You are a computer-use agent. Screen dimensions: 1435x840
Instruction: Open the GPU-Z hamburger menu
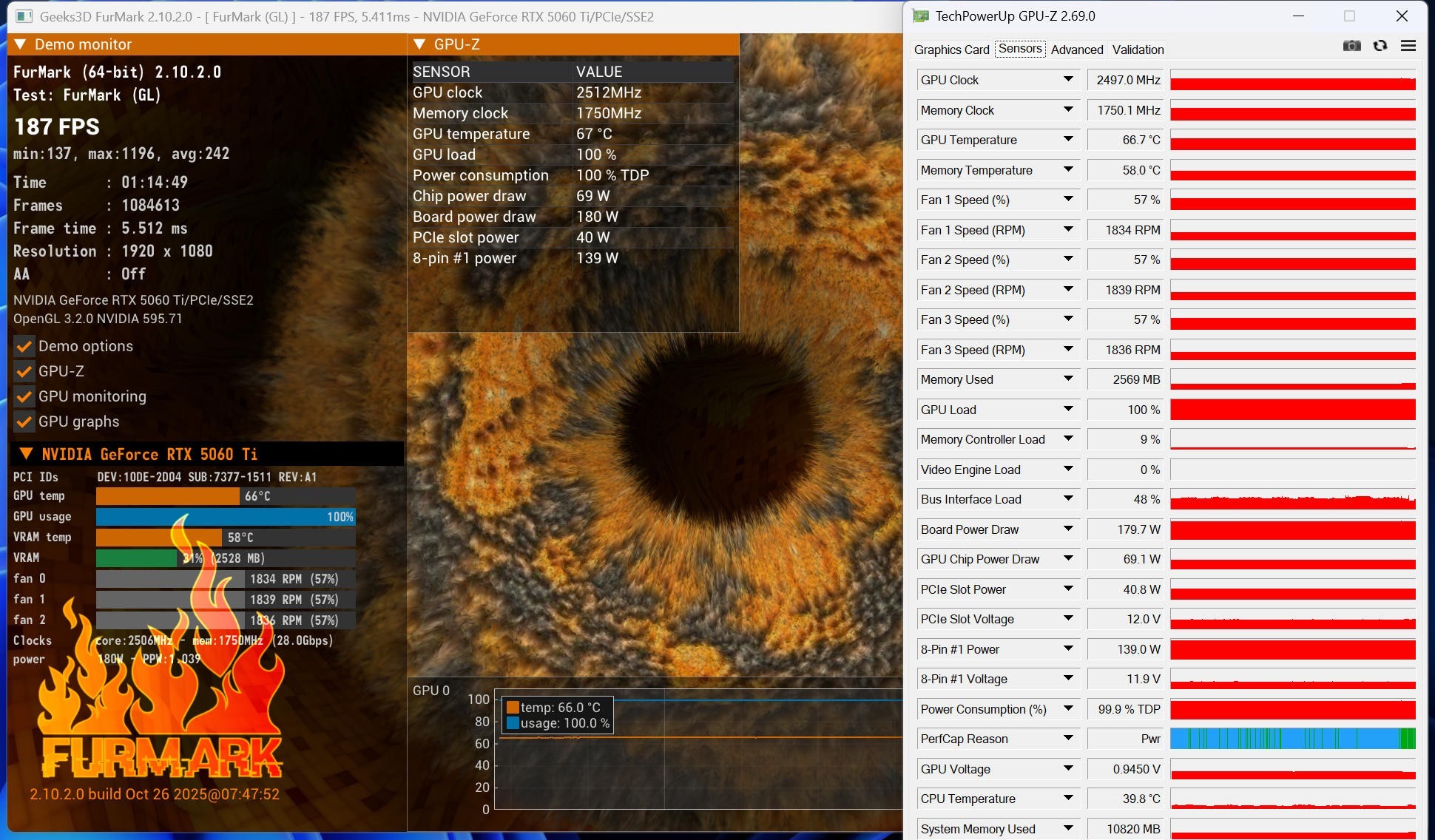(x=1408, y=46)
